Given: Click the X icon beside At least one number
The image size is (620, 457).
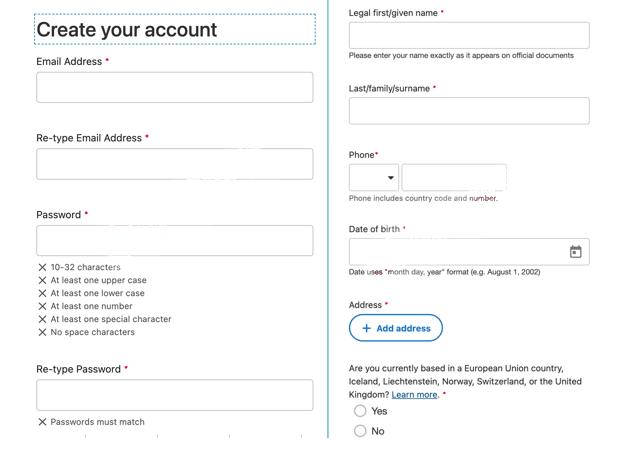Looking at the screenshot, I should point(42,306).
